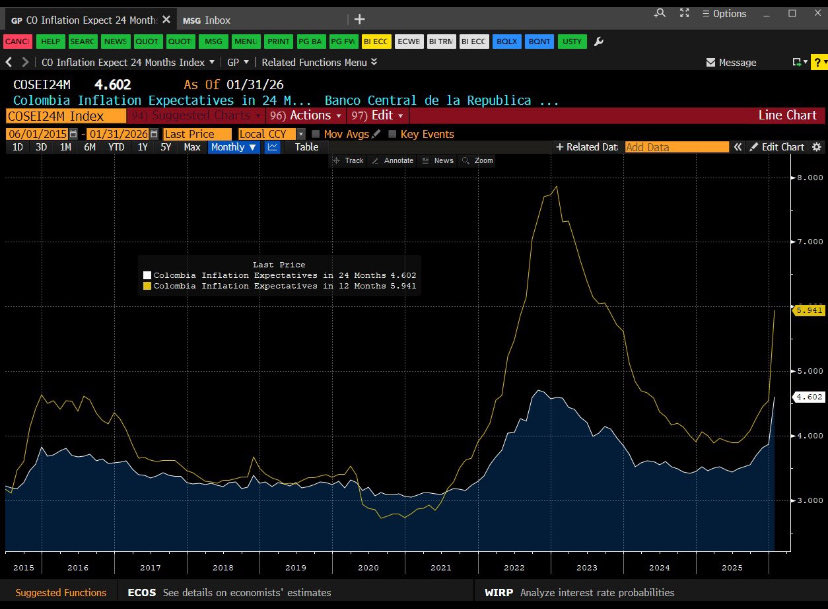Viewport: 828px width, 609px height.
Task: Click the green USTY shortcut button
Action: (x=572, y=41)
